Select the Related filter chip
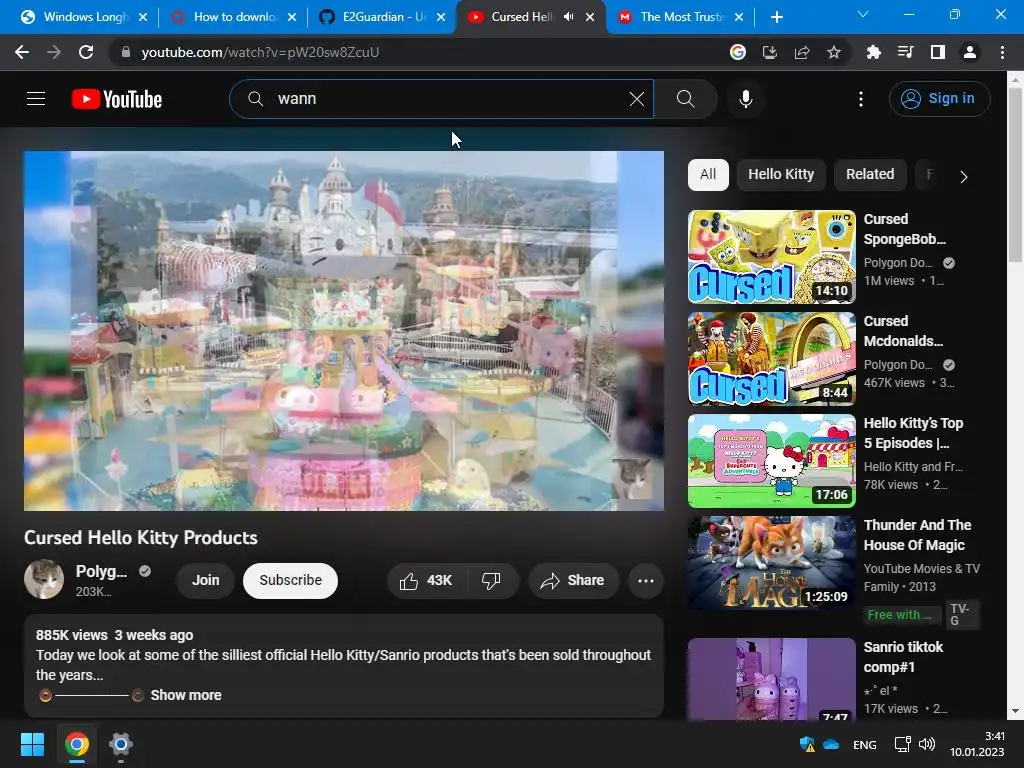Screen dimensions: 1024x768 870,175
